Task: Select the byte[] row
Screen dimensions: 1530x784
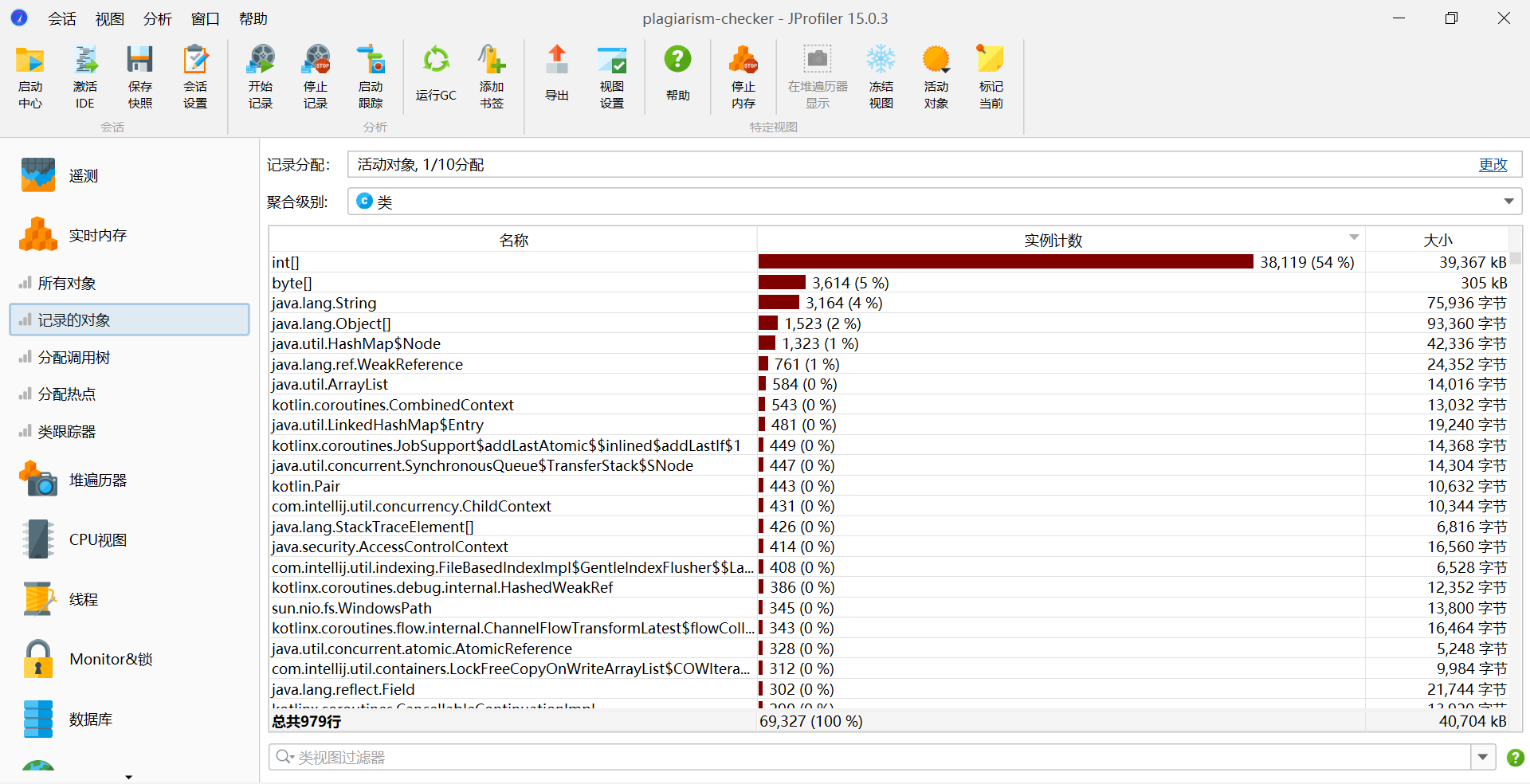Action: (x=889, y=283)
